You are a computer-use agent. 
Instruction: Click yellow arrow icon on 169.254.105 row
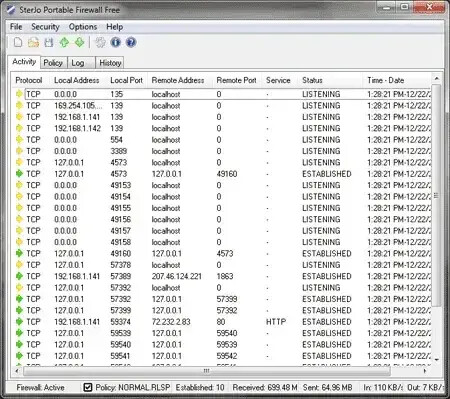tap(19, 105)
